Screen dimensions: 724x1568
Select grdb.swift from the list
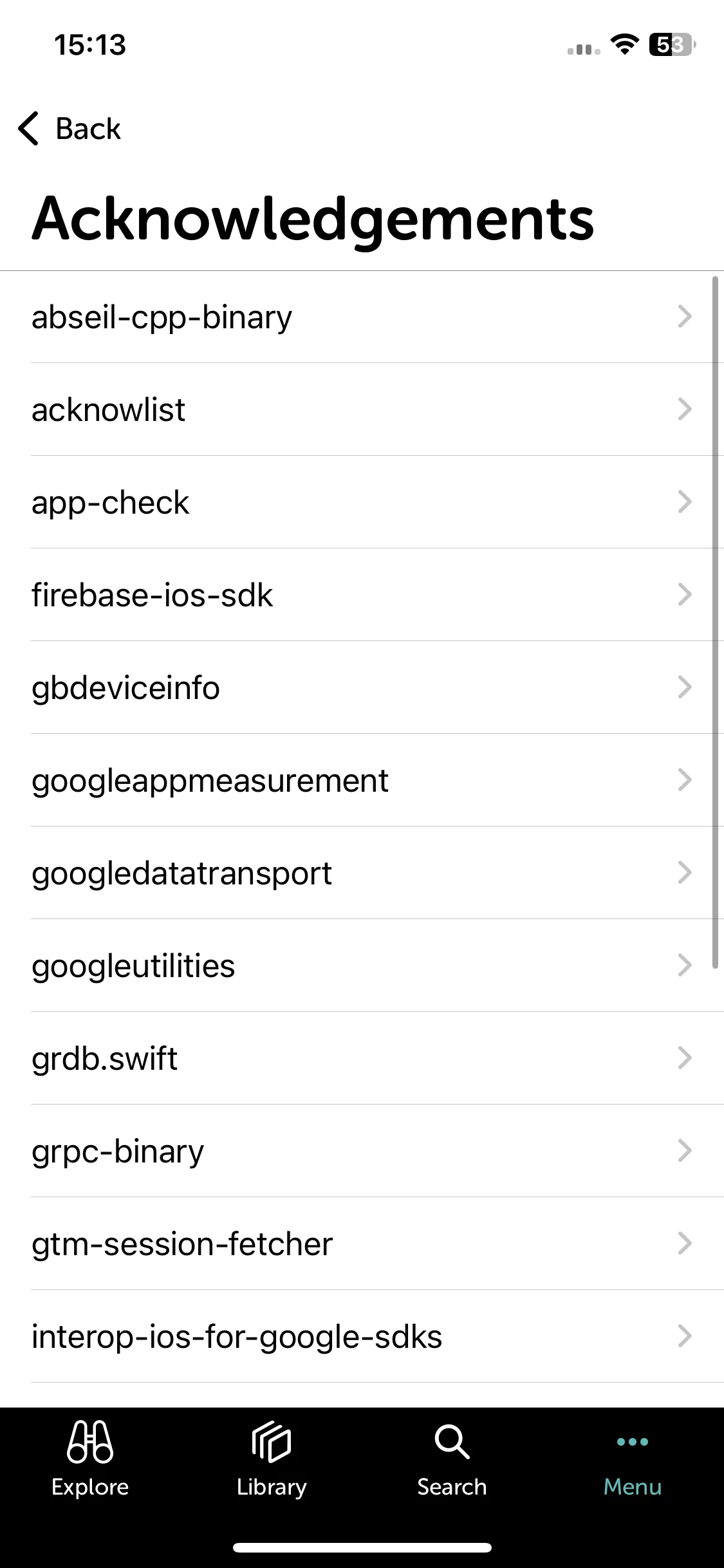362,1058
